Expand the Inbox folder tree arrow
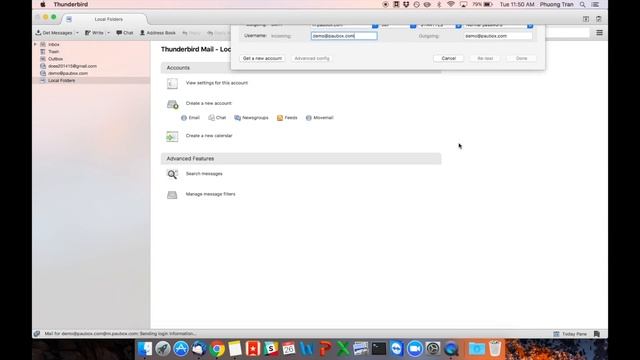The width and height of the screenshot is (640, 360). [36, 44]
